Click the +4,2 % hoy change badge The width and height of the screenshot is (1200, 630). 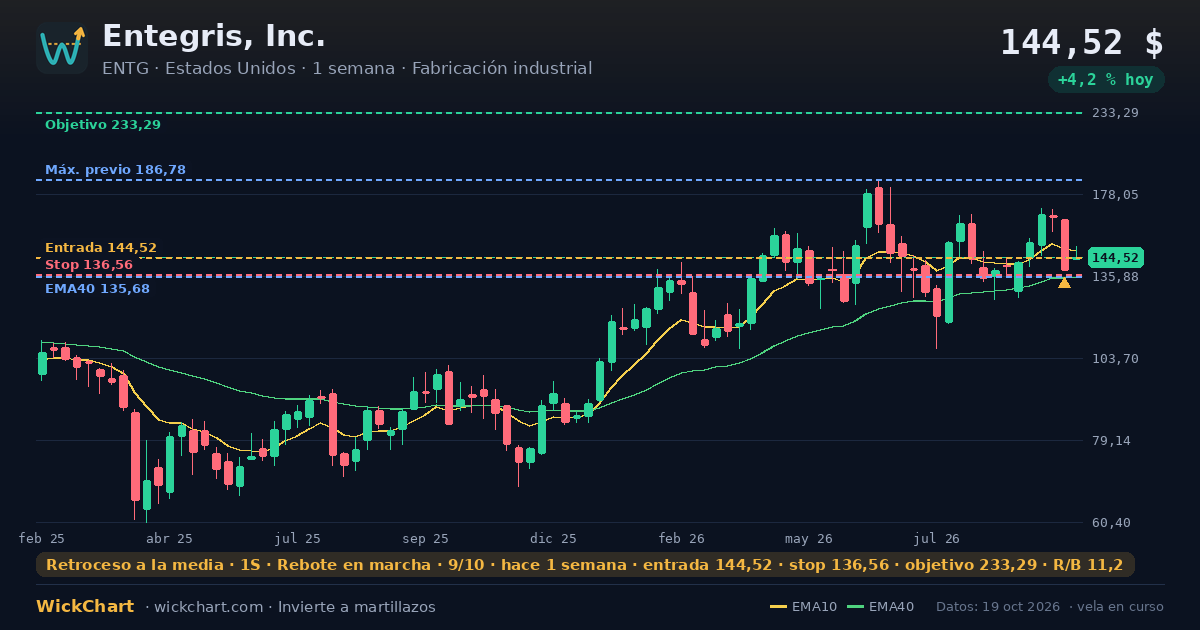[x=1105, y=80]
